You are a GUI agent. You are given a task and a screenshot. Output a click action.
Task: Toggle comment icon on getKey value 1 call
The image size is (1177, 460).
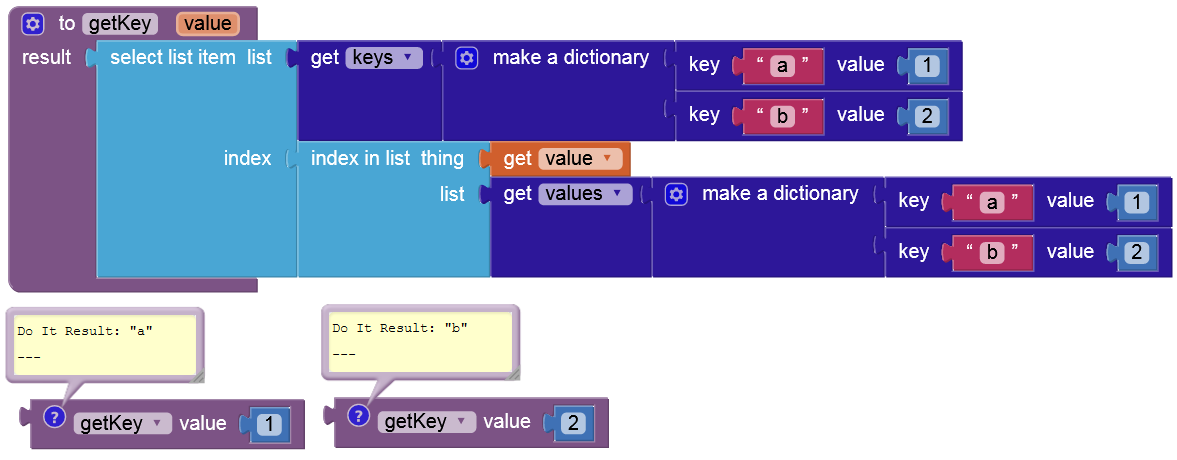55,417
